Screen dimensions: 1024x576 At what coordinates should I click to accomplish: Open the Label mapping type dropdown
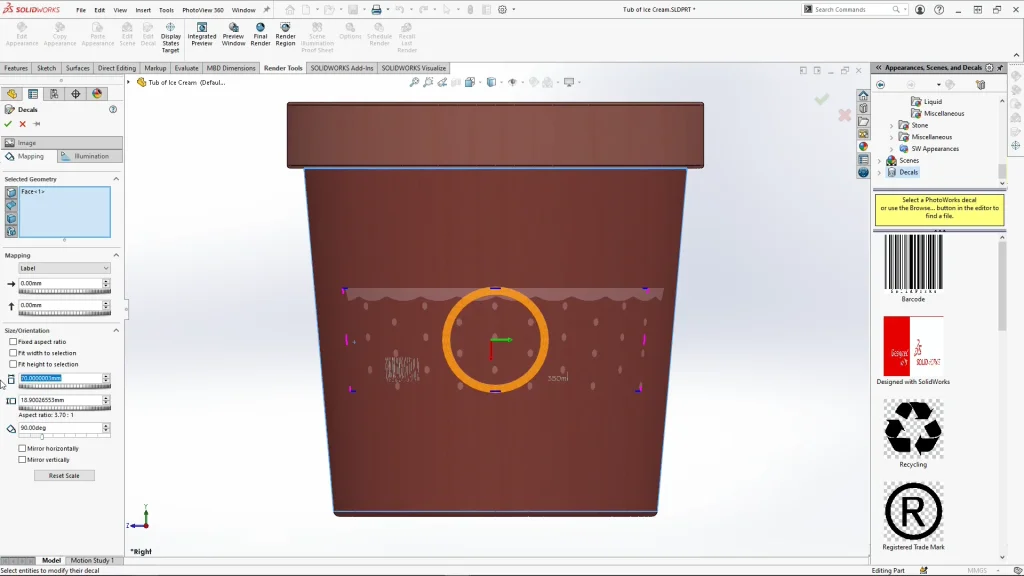pyautogui.click(x=64, y=268)
